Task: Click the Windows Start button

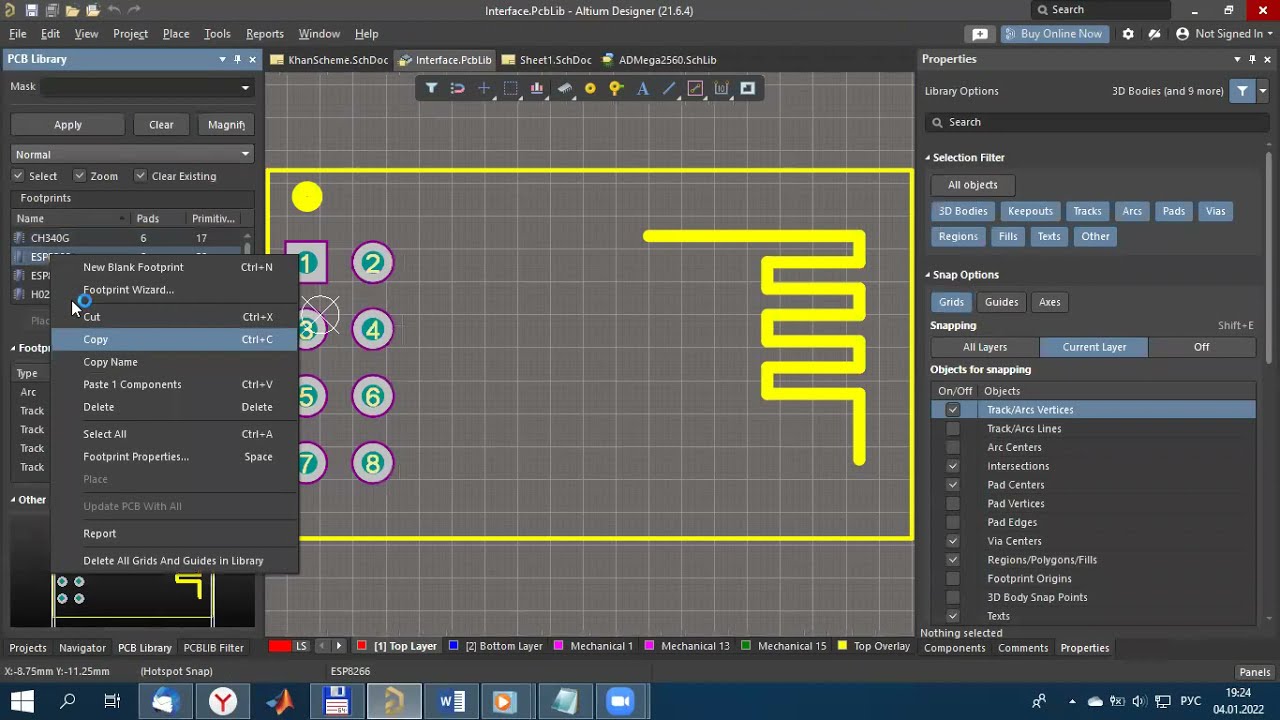Action: coord(22,701)
